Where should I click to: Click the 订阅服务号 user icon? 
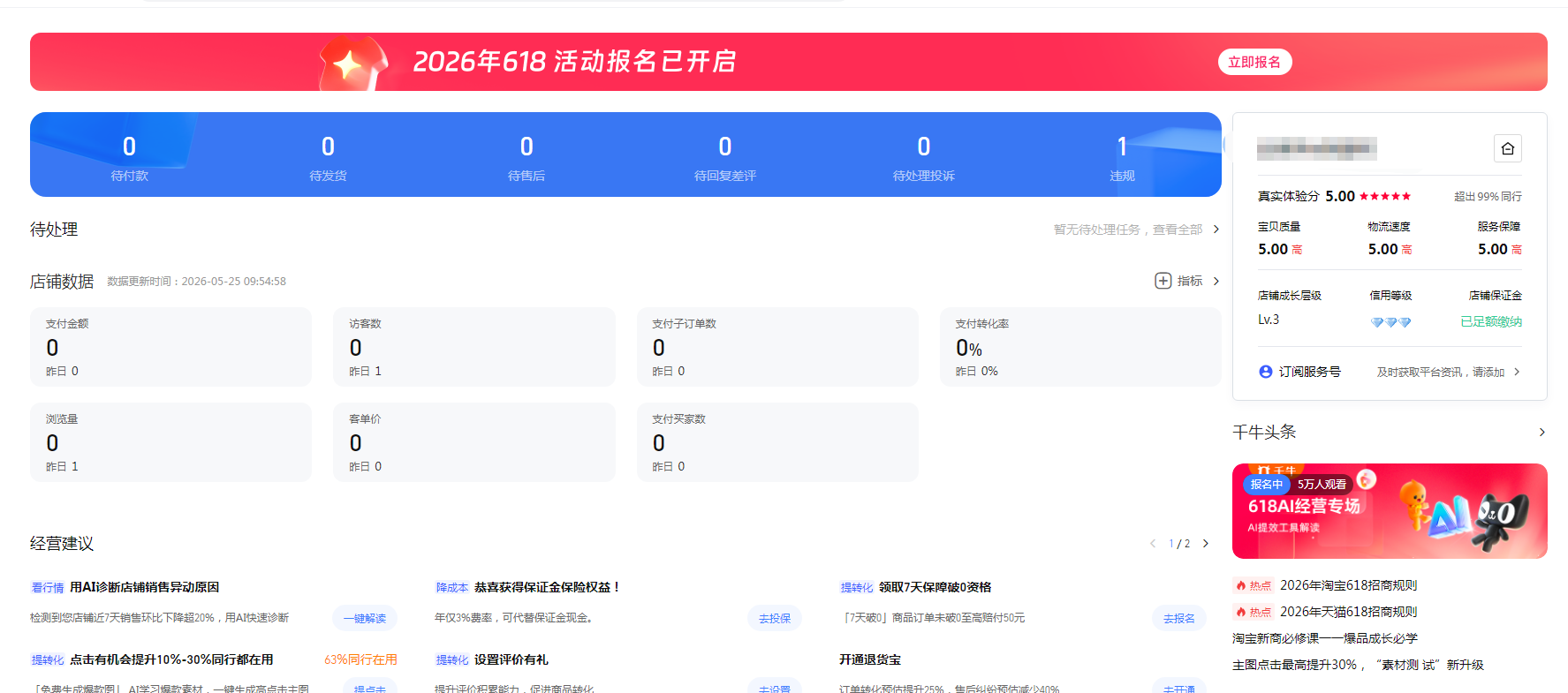pos(1266,372)
